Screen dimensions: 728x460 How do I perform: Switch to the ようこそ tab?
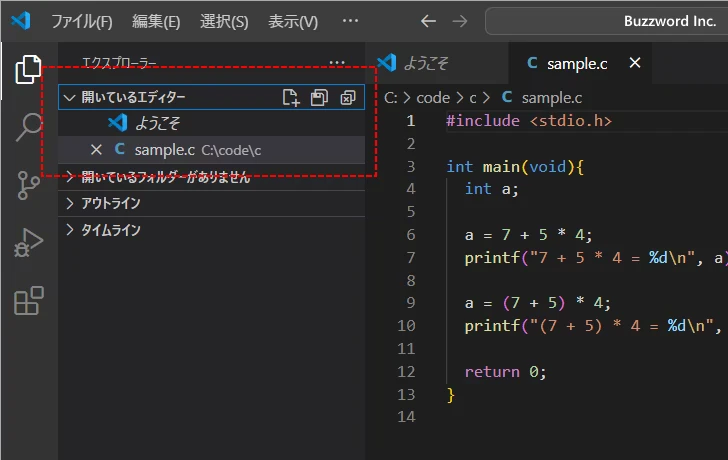426,63
